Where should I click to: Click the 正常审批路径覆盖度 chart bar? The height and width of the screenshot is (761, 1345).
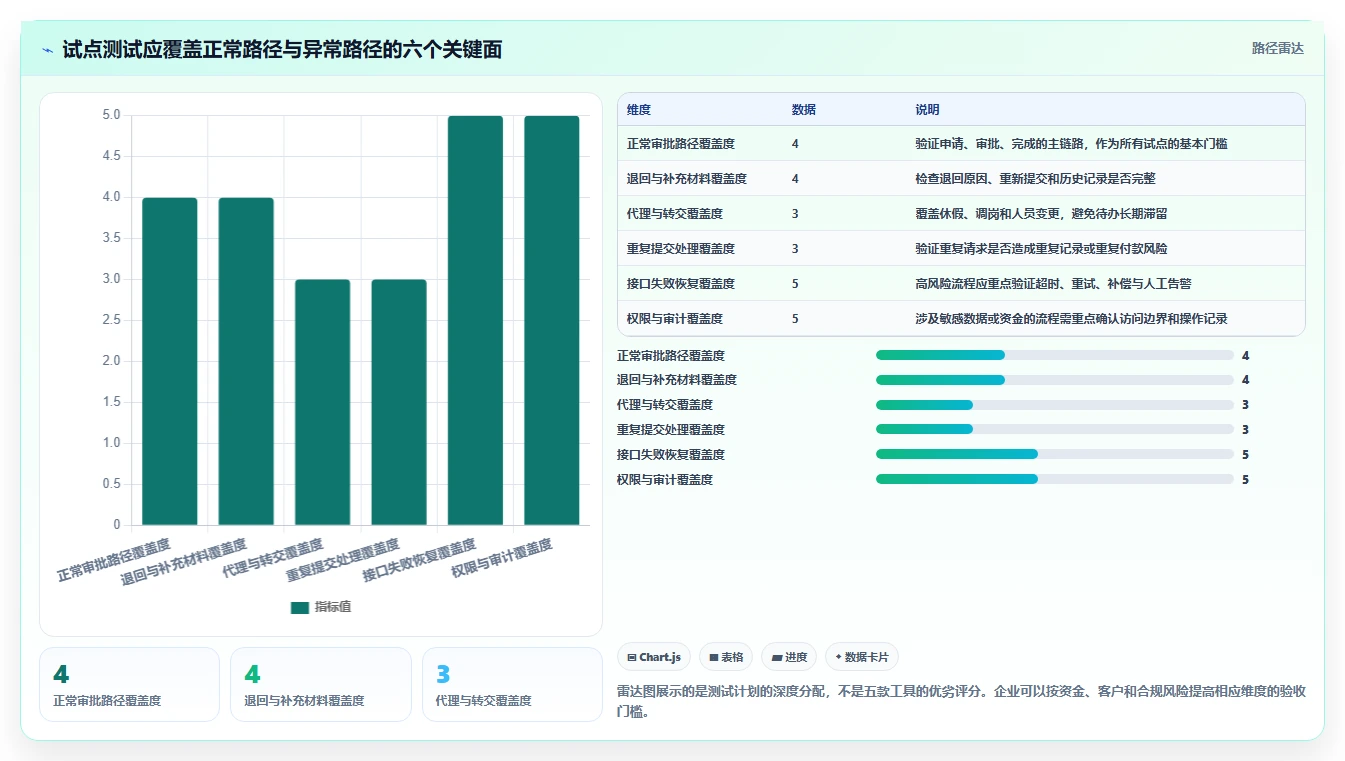click(170, 361)
